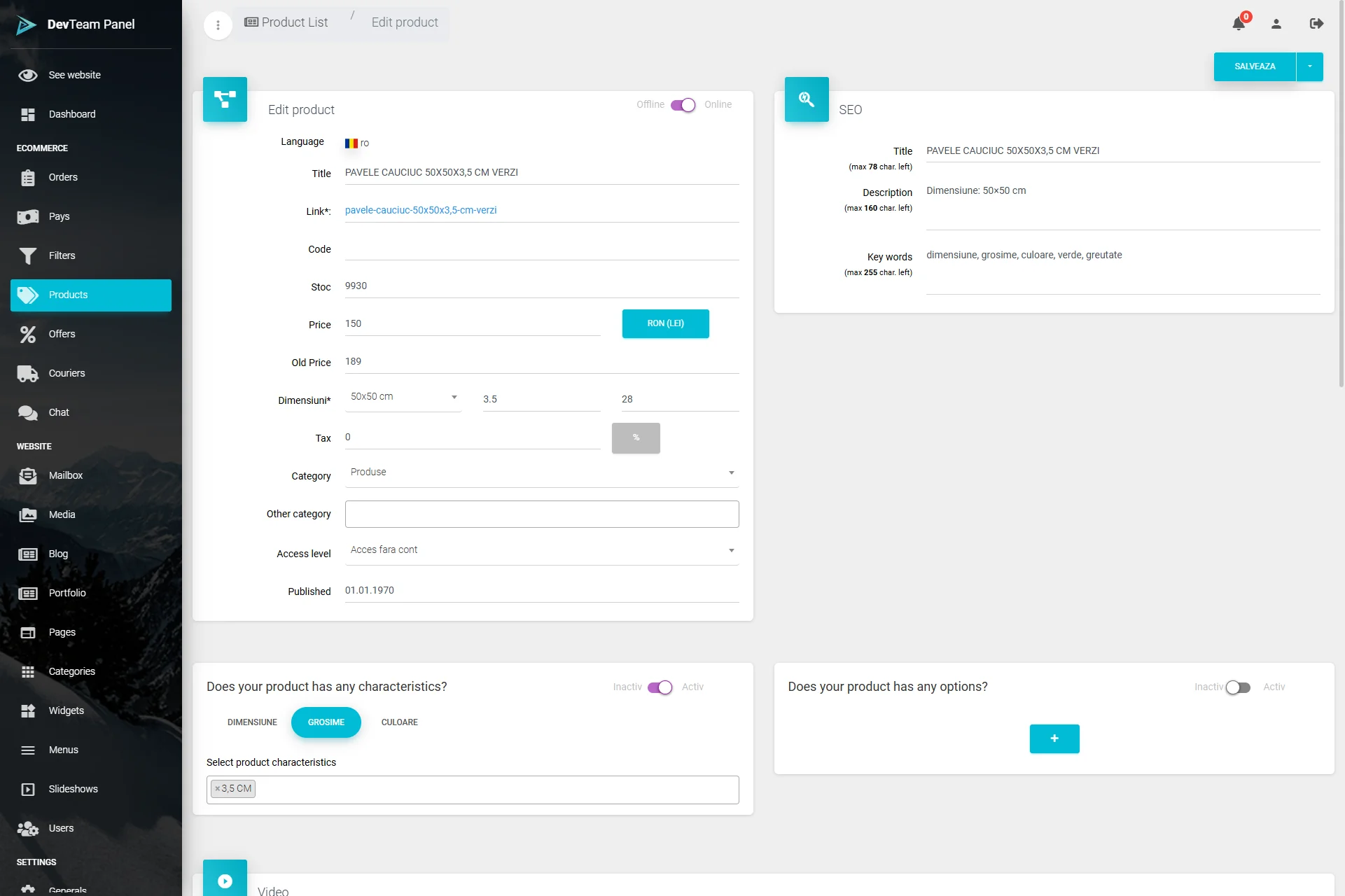This screenshot has width=1345, height=896.
Task: Expand the Category Produse dropdown
Action: [542, 472]
